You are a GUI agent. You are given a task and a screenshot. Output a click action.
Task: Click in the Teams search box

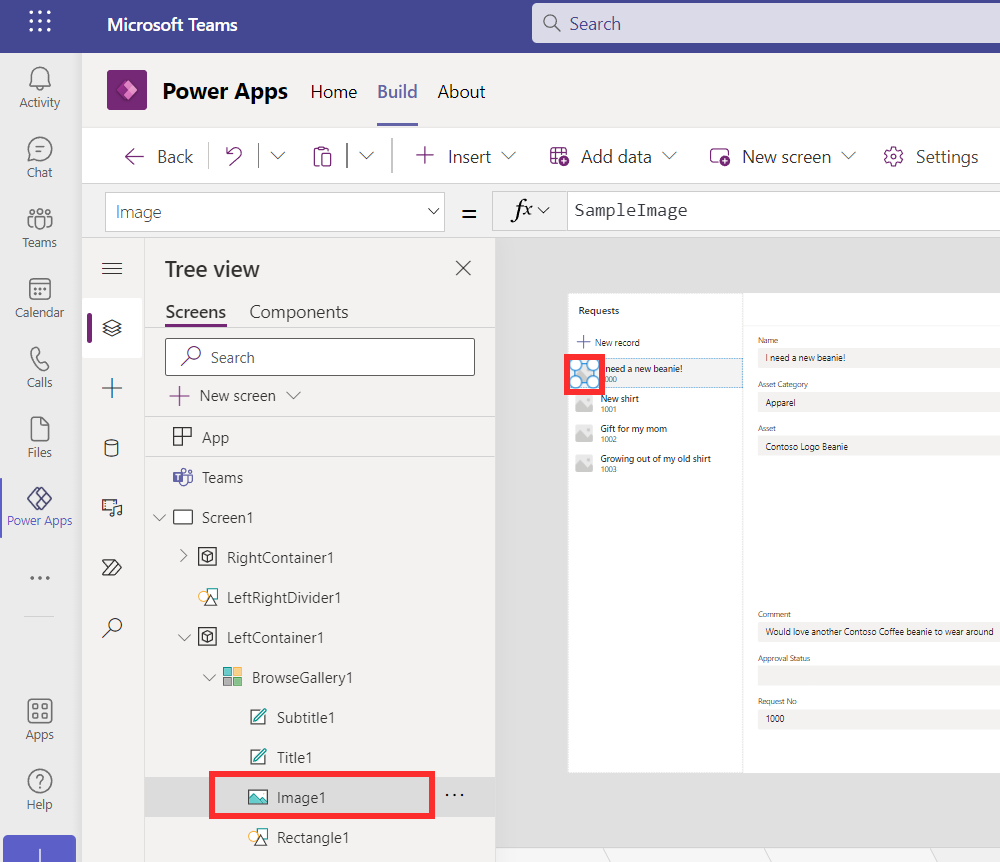click(x=765, y=24)
